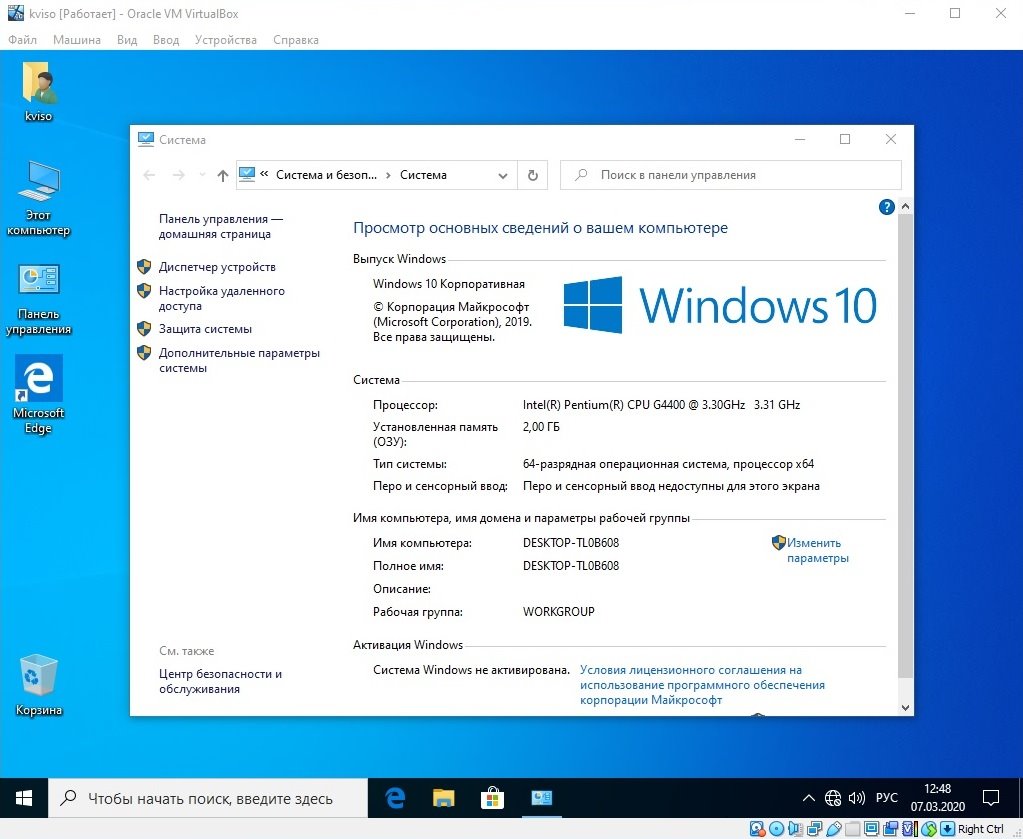Viewport: 1023px width, 839px height.
Task: Go to Панель управления — домашняя страница
Action: (221, 226)
